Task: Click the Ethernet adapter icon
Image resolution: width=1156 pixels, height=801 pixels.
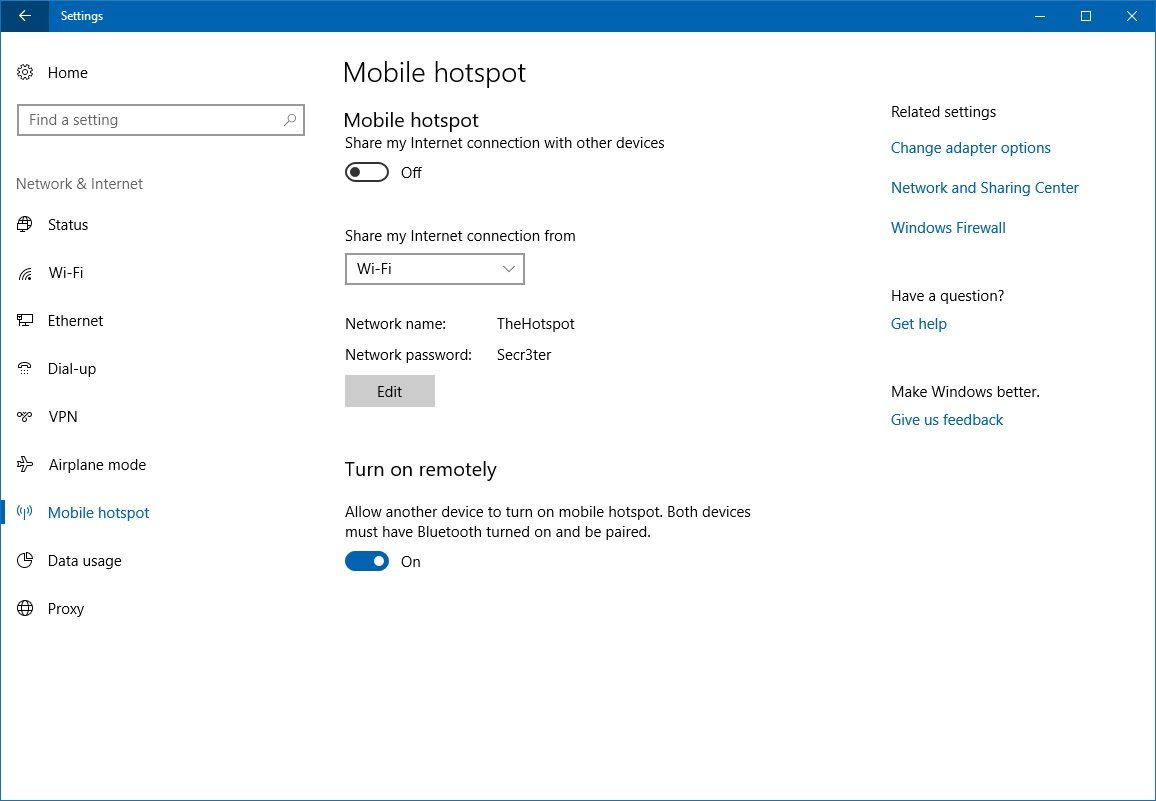Action: 25,320
